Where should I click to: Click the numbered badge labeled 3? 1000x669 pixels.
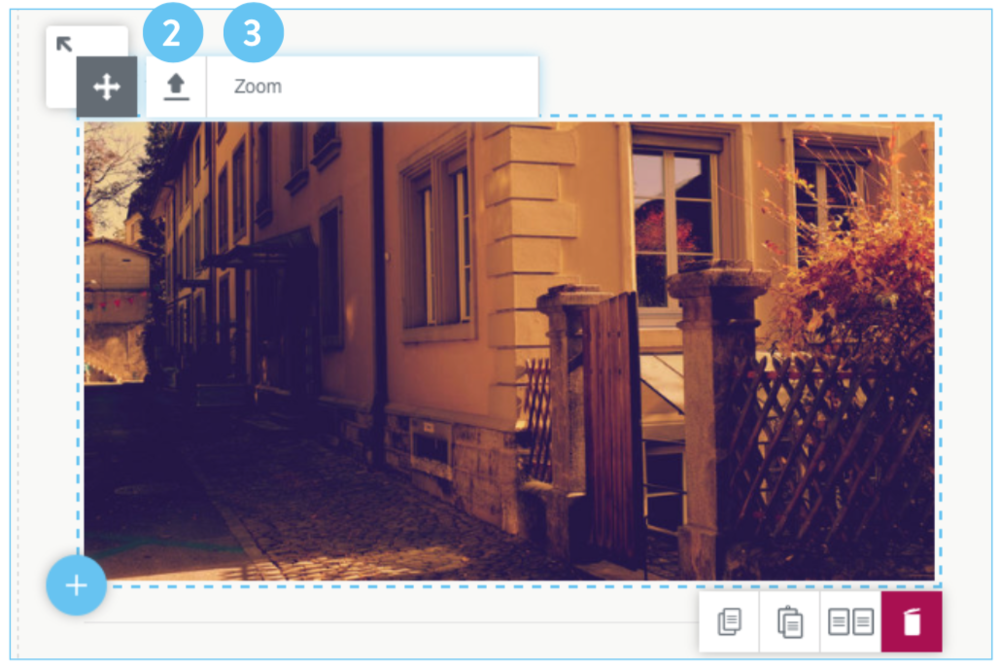251,30
